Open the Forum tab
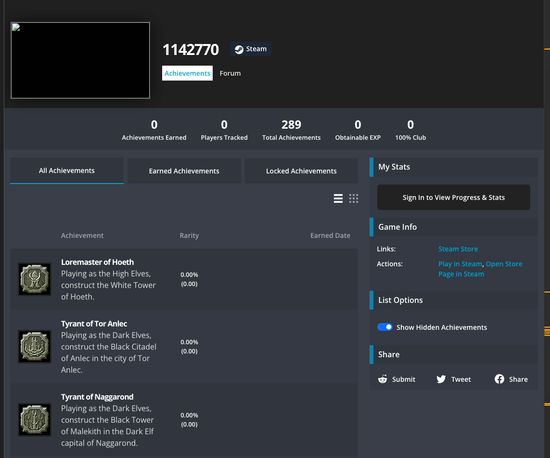The height and width of the screenshot is (458, 550). tap(230, 73)
